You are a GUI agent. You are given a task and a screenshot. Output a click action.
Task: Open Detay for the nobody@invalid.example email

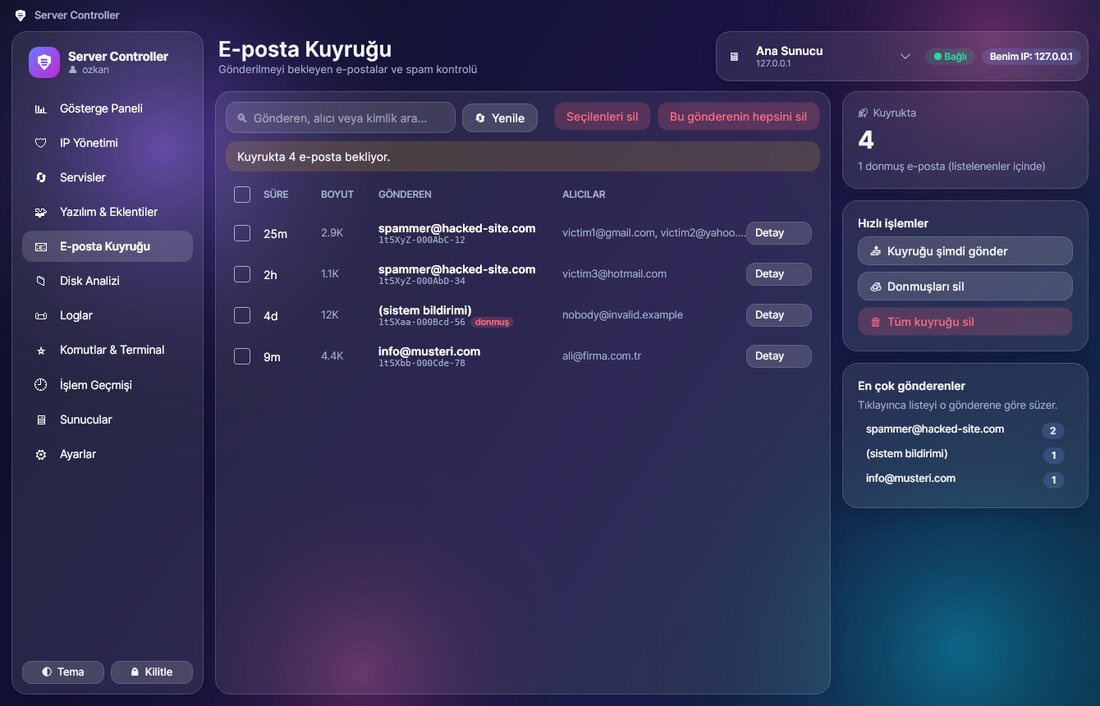(x=779, y=315)
